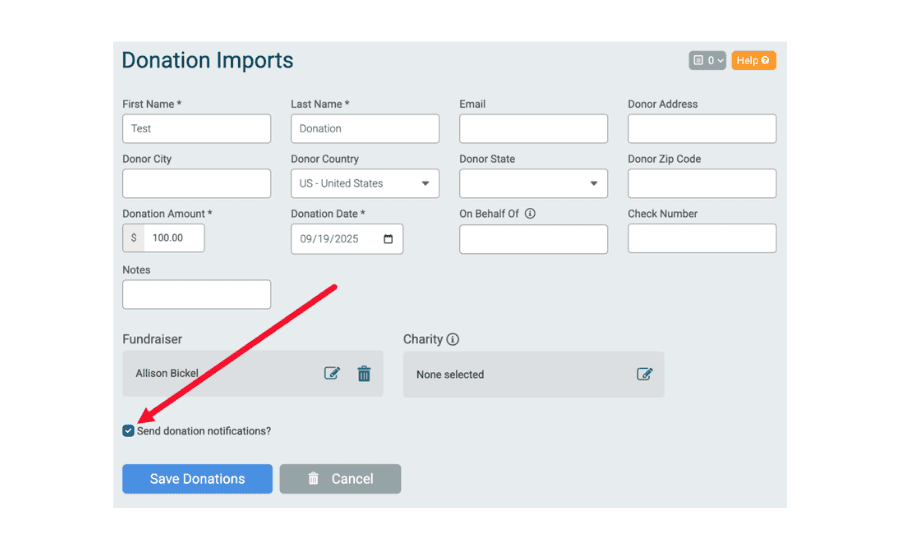Edit the selected charity
The height and width of the screenshot is (550, 900).
click(x=645, y=374)
